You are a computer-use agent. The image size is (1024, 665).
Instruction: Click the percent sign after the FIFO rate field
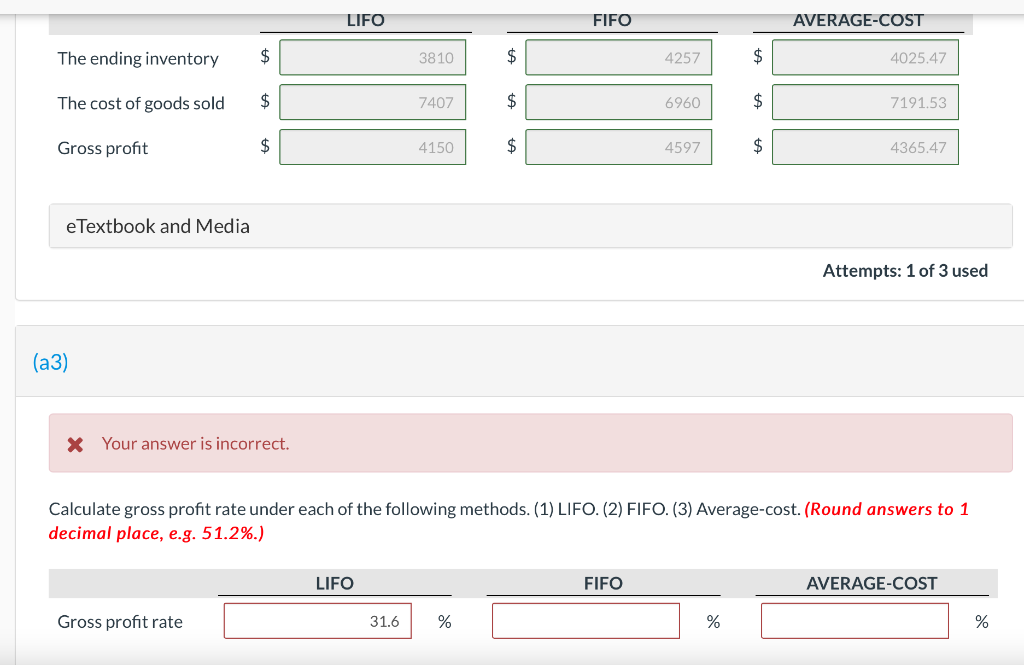tap(712, 621)
